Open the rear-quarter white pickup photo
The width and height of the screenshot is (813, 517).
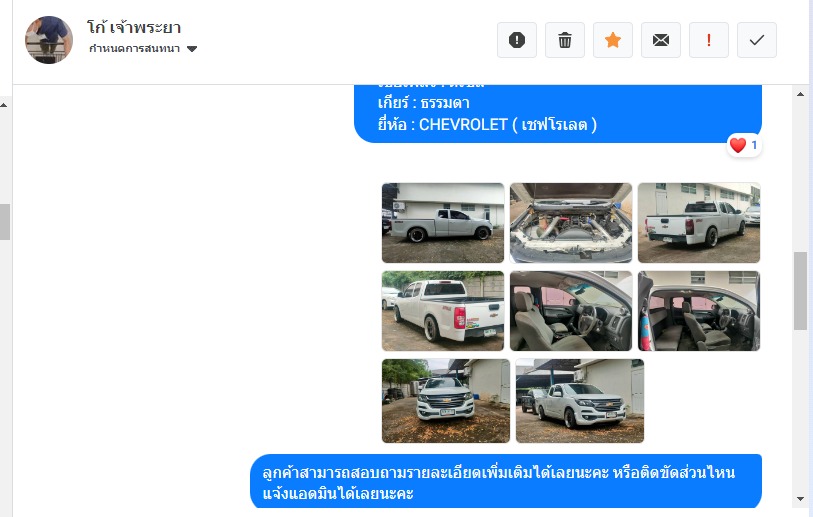pos(699,223)
